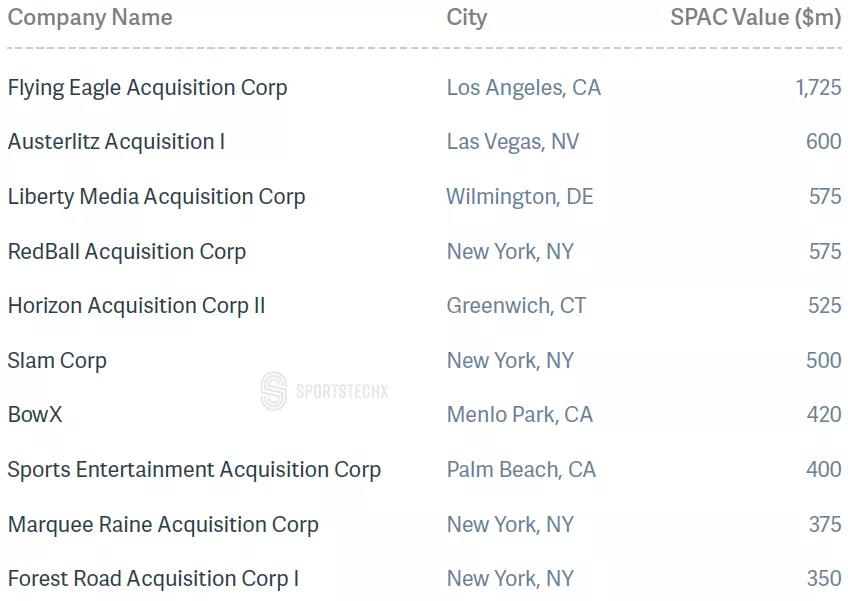Image resolution: width=848 pixels, height=601 pixels.
Task: Click the Menlo Park, CA city cell
Action: 520,415
